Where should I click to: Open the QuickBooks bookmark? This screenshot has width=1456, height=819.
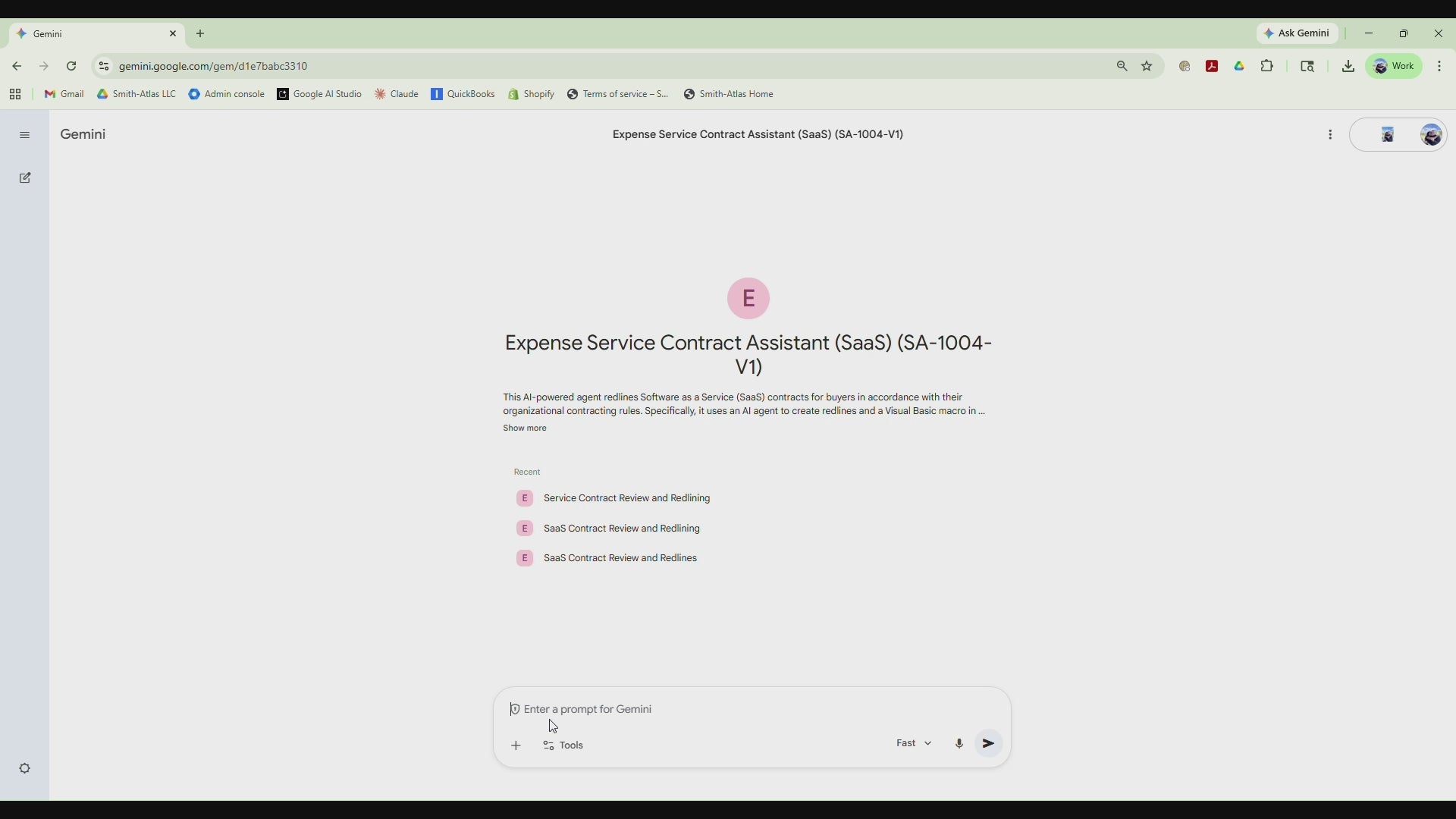[x=463, y=95]
